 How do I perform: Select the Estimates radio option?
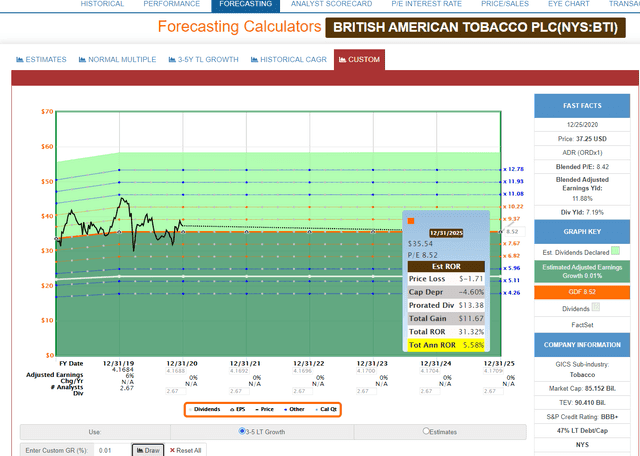coord(426,431)
